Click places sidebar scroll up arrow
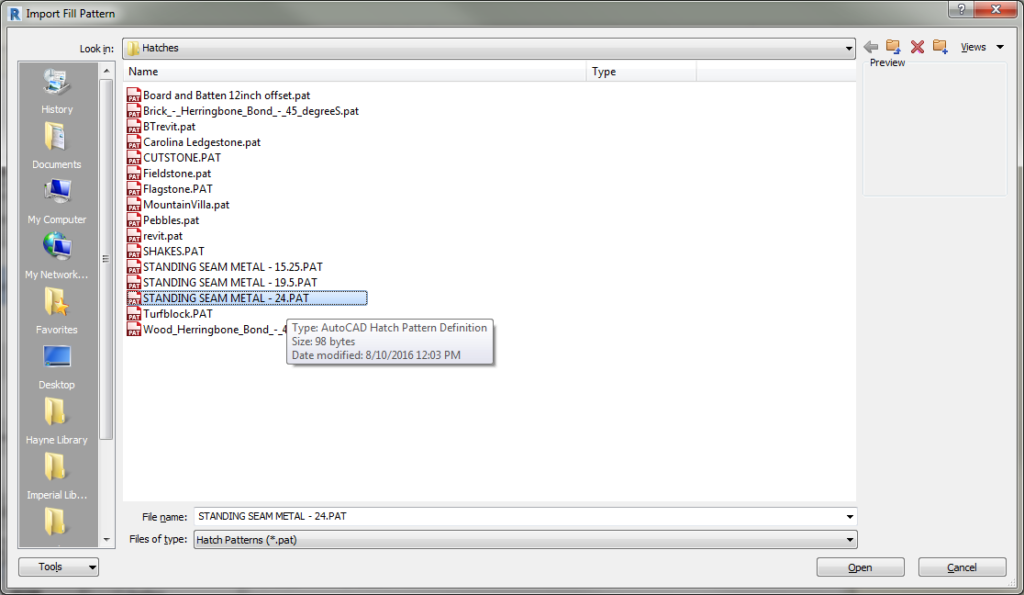This screenshot has height=595, width=1024. click(106, 71)
